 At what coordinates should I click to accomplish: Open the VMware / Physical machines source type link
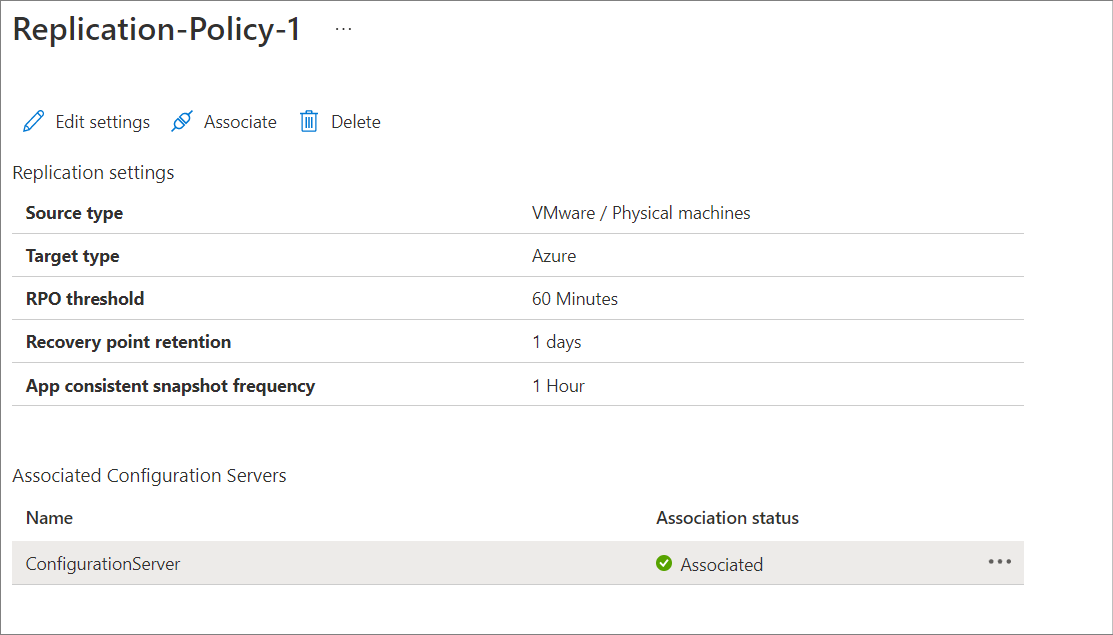pyautogui.click(x=641, y=212)
